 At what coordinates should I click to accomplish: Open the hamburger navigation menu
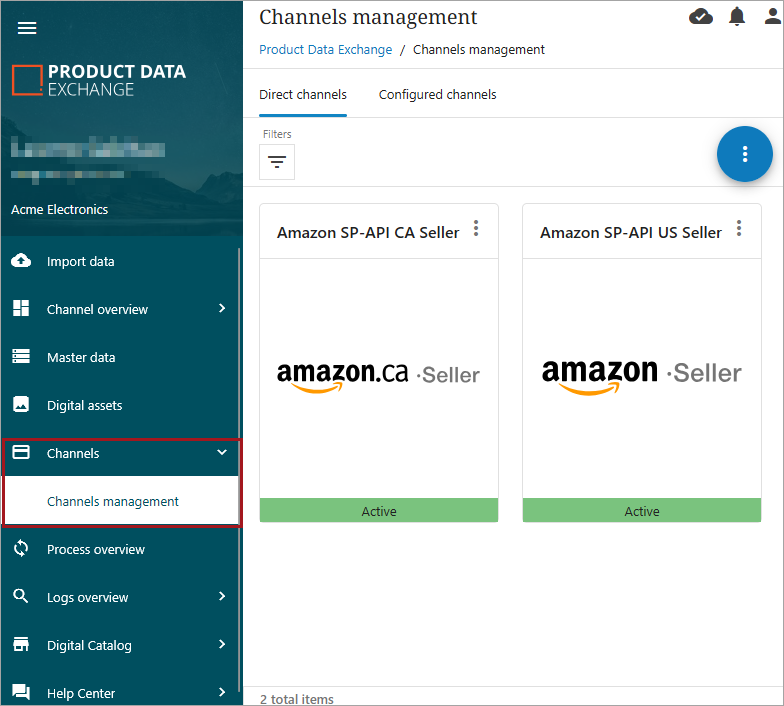27,28
